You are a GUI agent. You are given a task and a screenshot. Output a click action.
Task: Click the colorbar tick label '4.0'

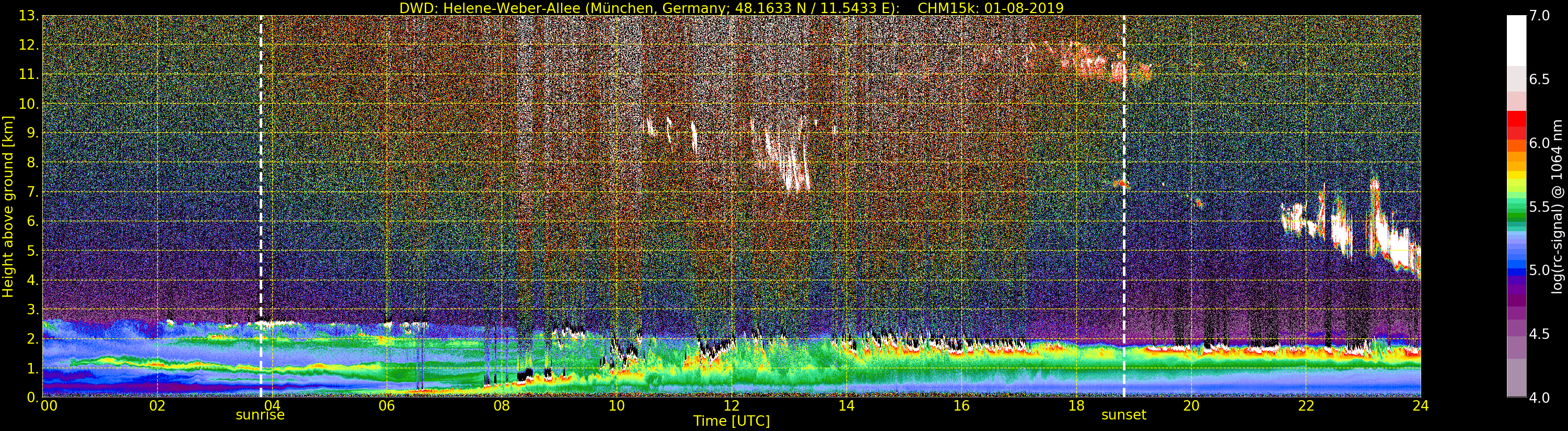1539,398
